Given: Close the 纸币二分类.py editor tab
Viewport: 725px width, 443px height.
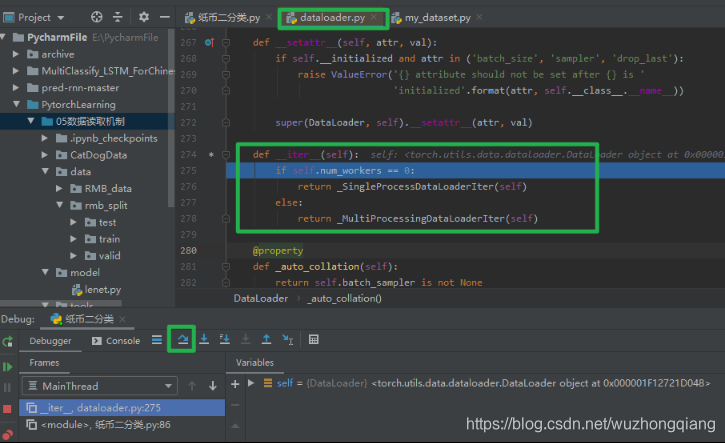Looking at the screenshot, I should click(x=269, y=17).
